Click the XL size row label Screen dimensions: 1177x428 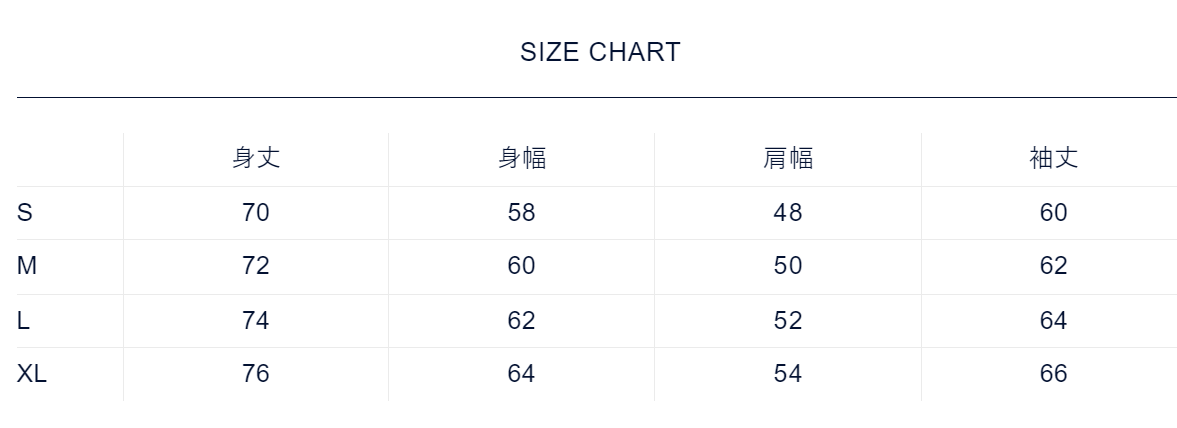click(x=32, y=374)
